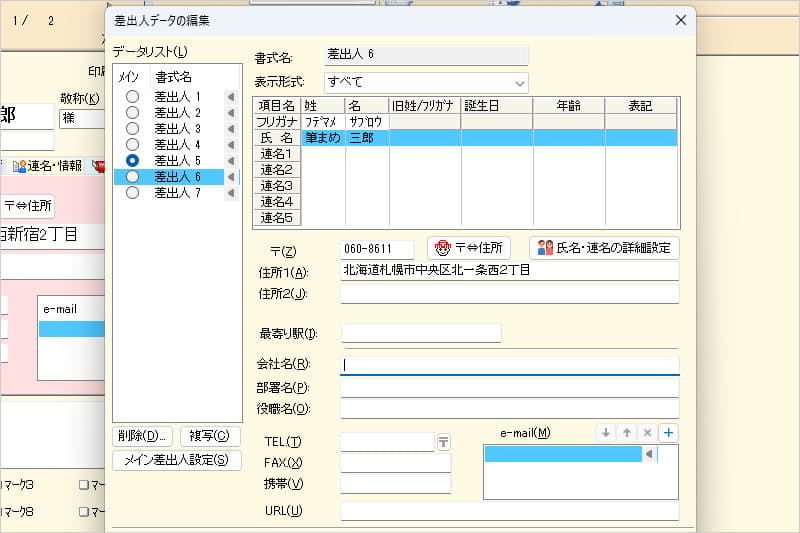Screen dimensions: 800x533
Task: Click the 連名4 row header
Action: pyautogui.click(x=277, y=202)
